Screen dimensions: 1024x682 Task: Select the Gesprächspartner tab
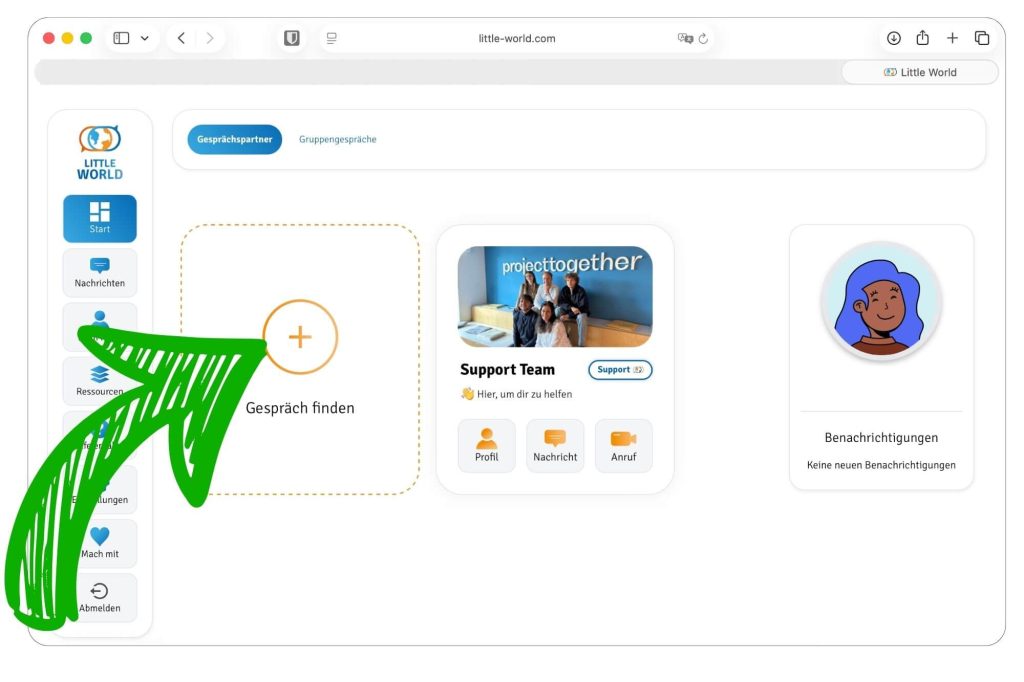[x=235, y=140]
